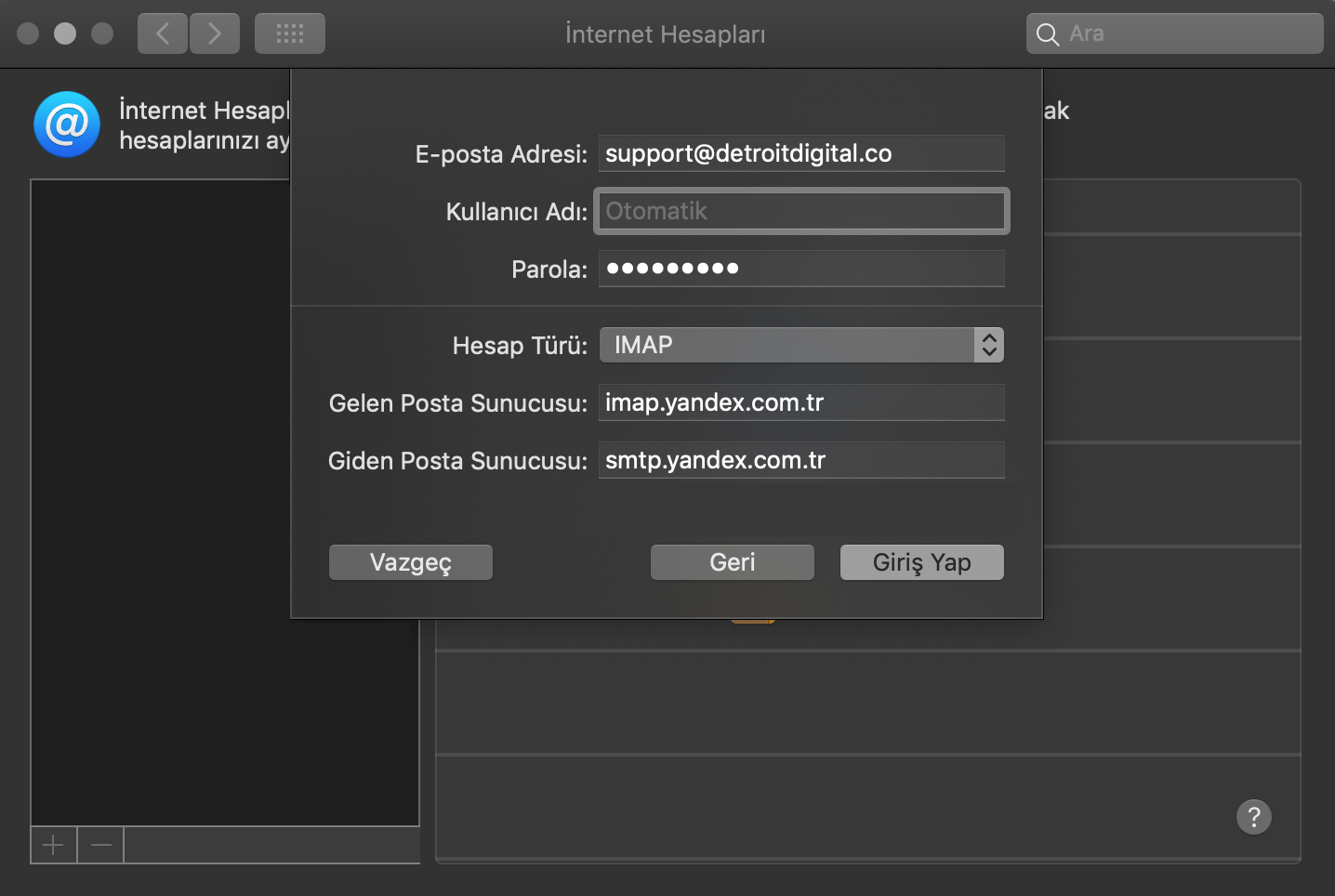Remove selected account with the minus icon

pos(99,844)
